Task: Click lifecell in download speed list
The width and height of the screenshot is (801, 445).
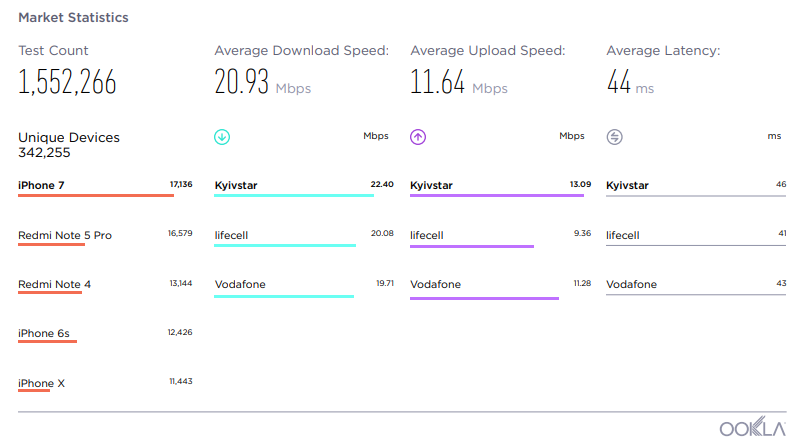Action: pyautogui.click(x=231, y=236)
